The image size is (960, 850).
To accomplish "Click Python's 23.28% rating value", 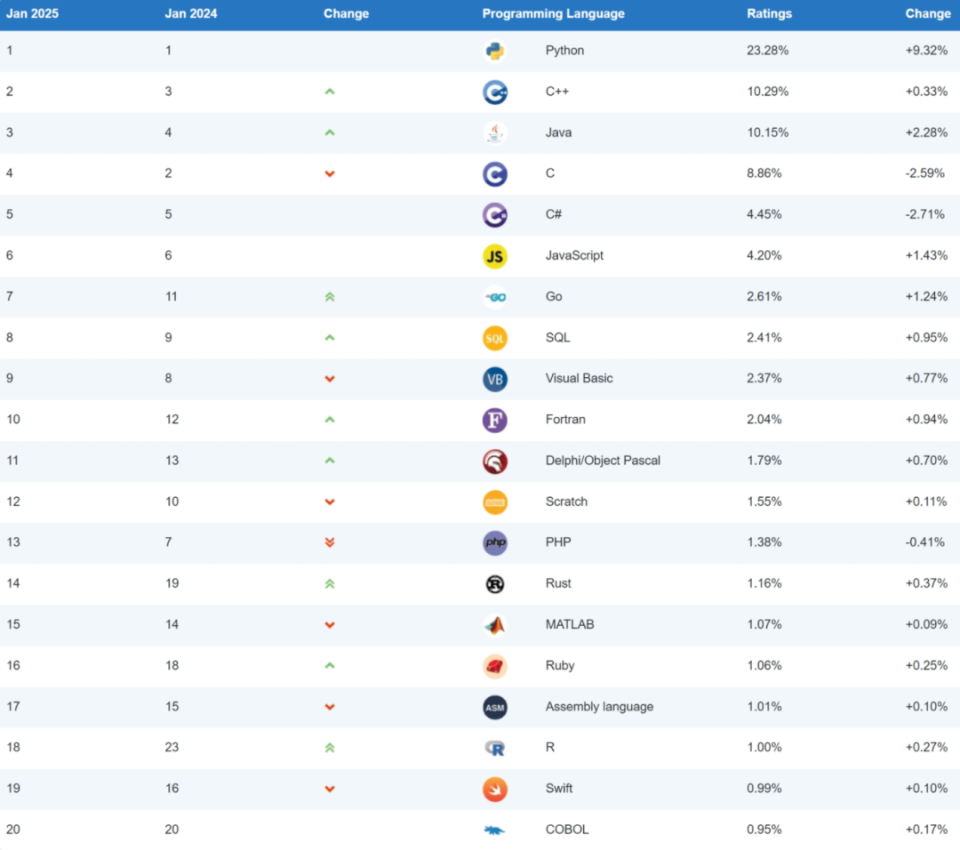I will click(767, 51).
